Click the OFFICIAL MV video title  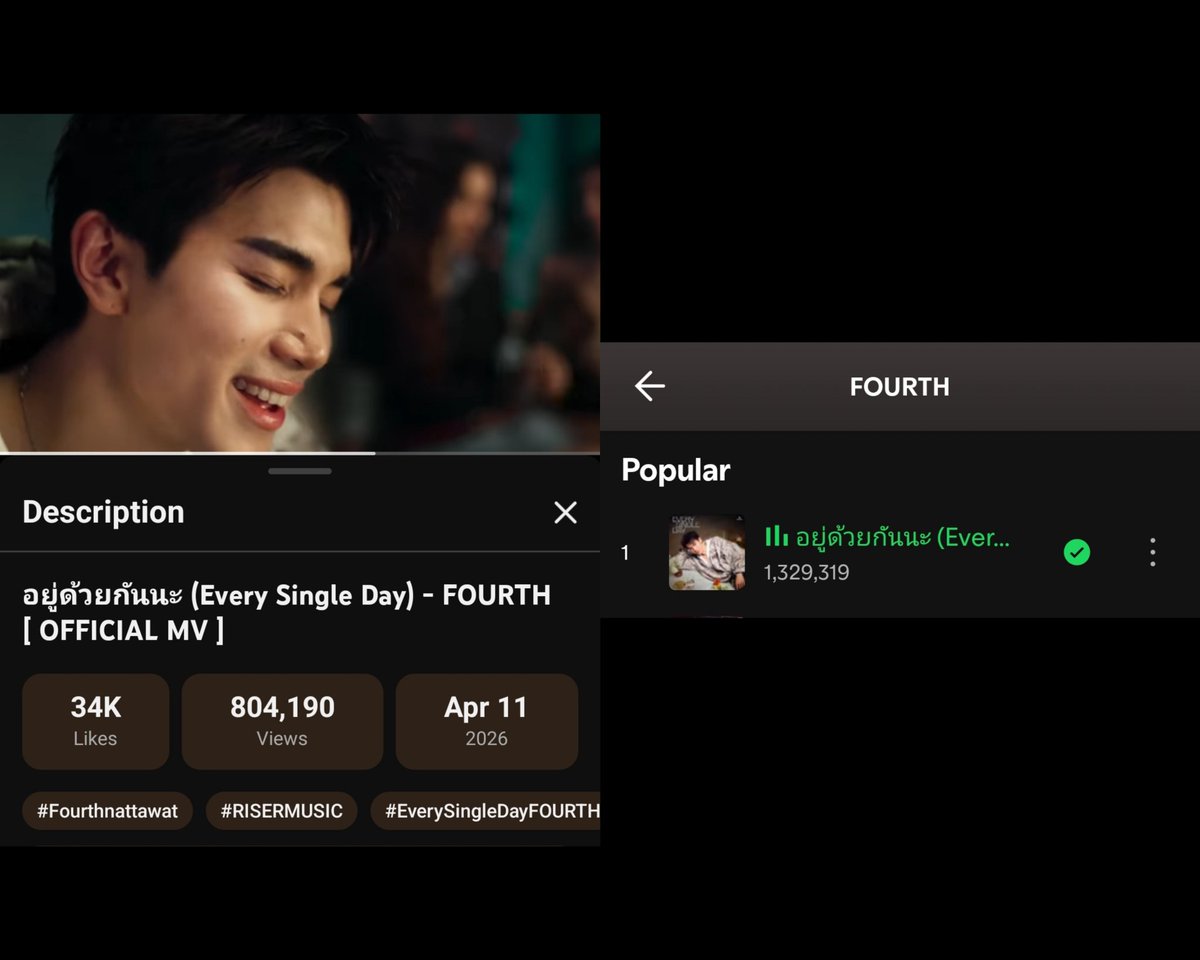coord(286,613)
